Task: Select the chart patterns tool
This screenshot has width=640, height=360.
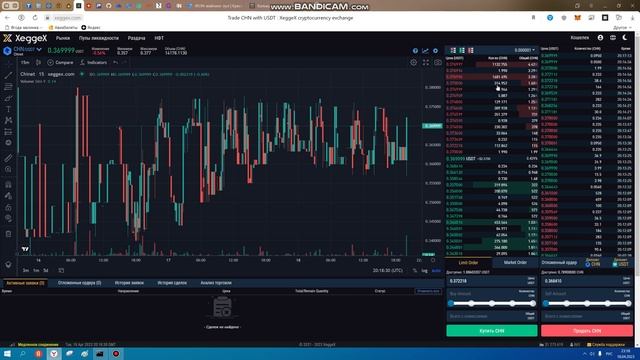Action: coord(8,120)
